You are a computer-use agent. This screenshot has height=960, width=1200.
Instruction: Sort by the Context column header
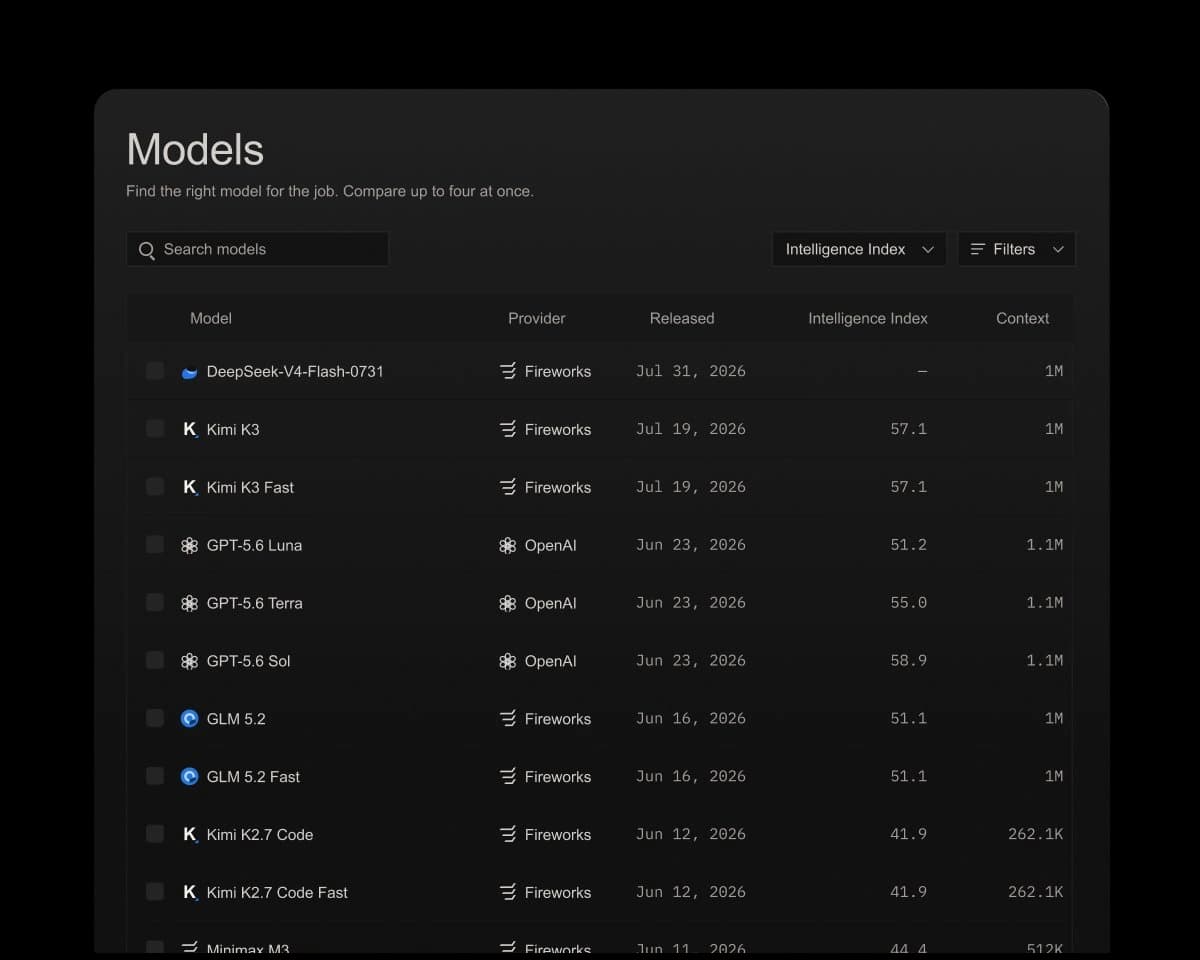click(1022, 318)
